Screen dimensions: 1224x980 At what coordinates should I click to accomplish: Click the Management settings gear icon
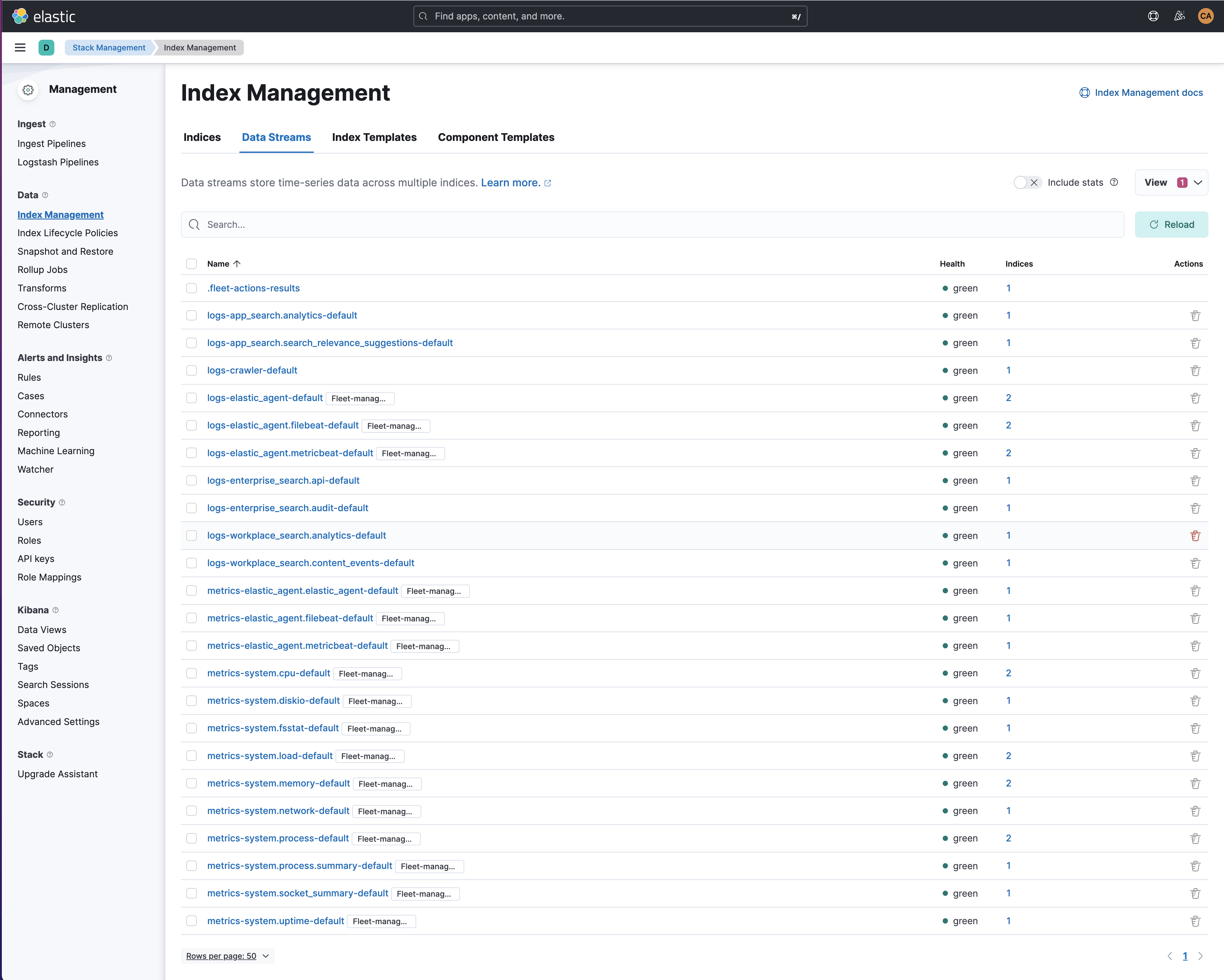click(x=28, y=90)
